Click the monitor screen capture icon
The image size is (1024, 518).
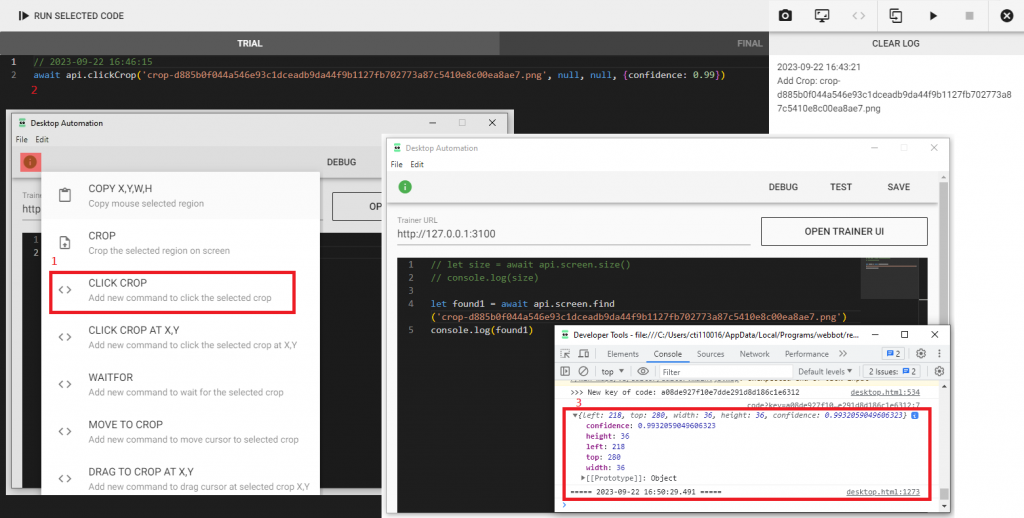point(822,16)
